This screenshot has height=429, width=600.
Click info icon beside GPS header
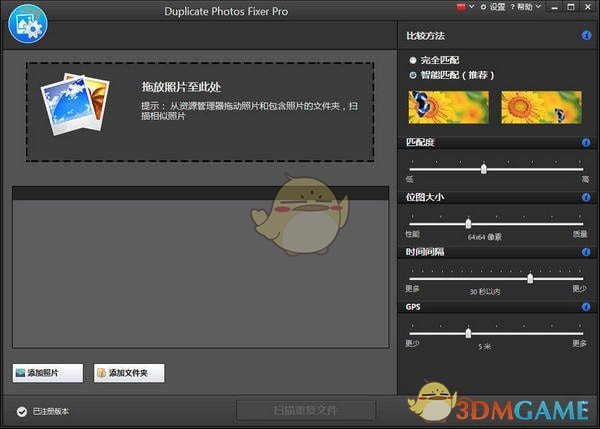(x=586, y=307)
